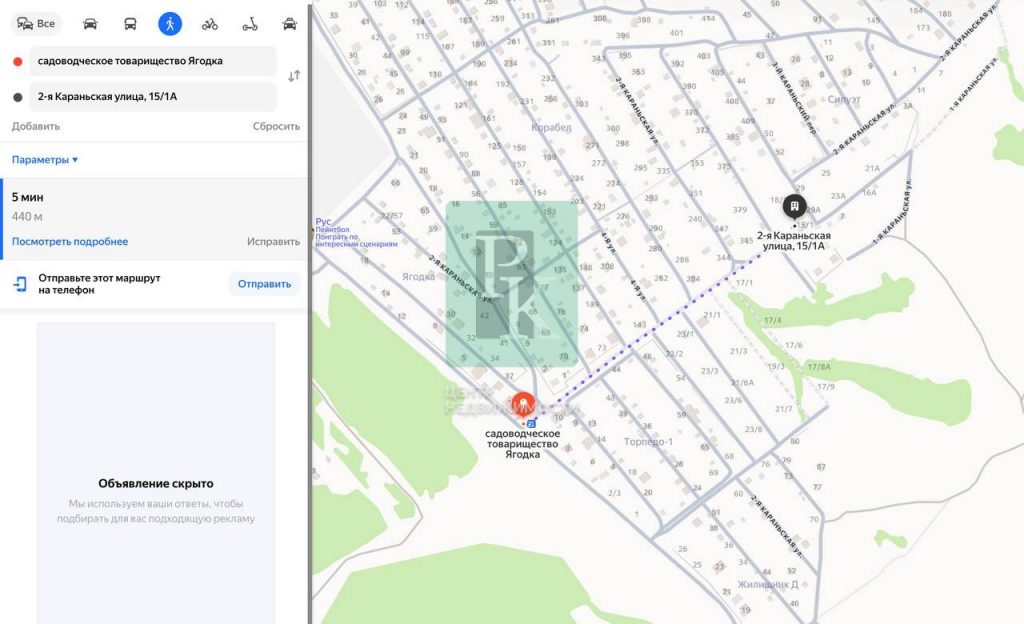Swap start and destination points
1024x624 pixels.
pos(294,76)
